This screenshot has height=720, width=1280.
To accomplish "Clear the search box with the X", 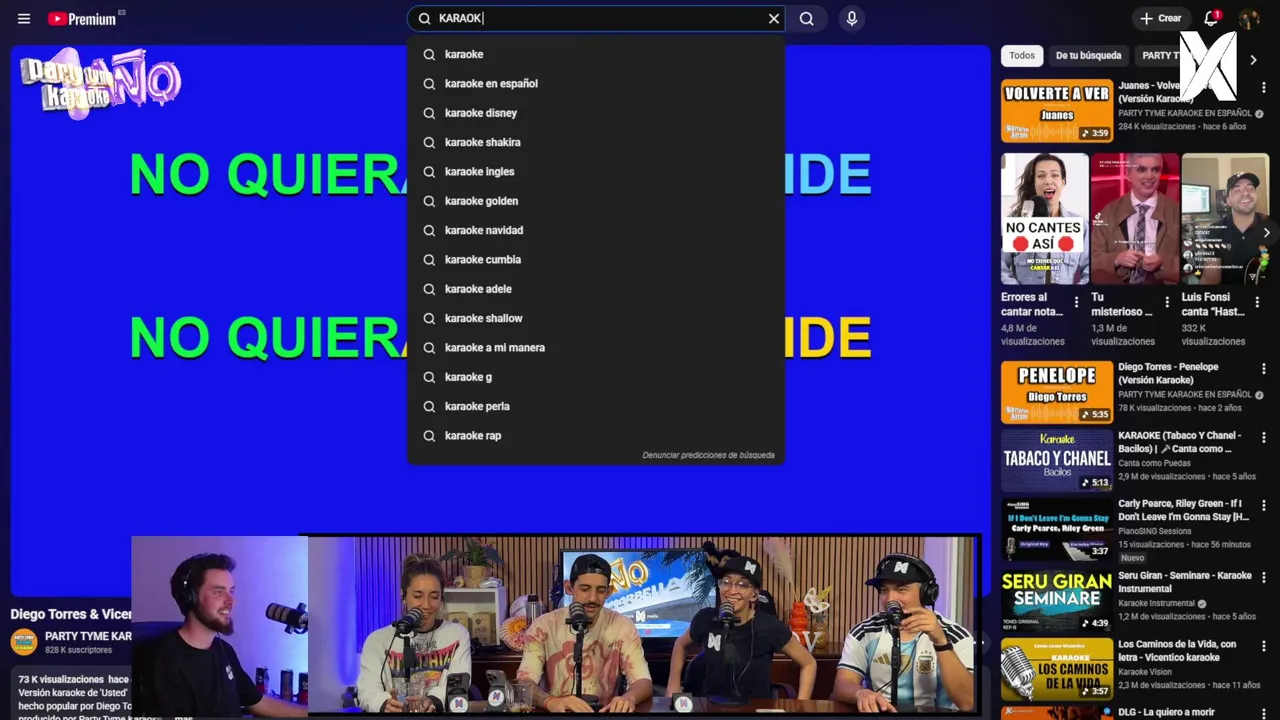I will [x=773, y=19].
